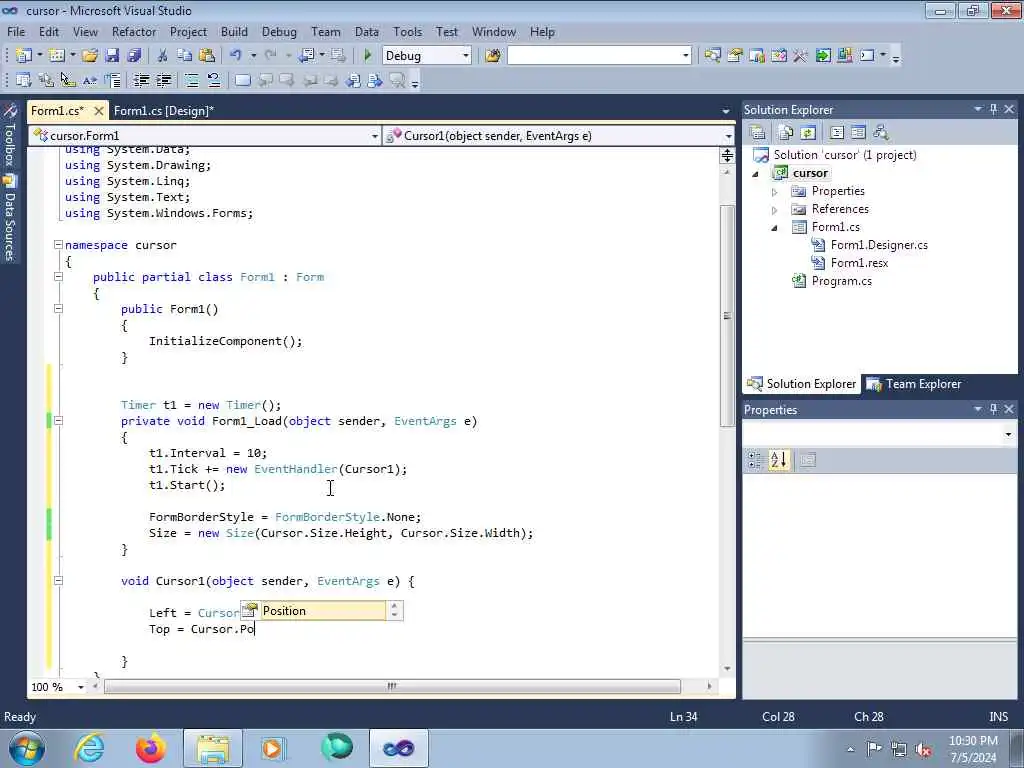Click the vertical scrollbar thumb of code editor
The width and height of the screenshot is (1024, 768).
(727, 317)
